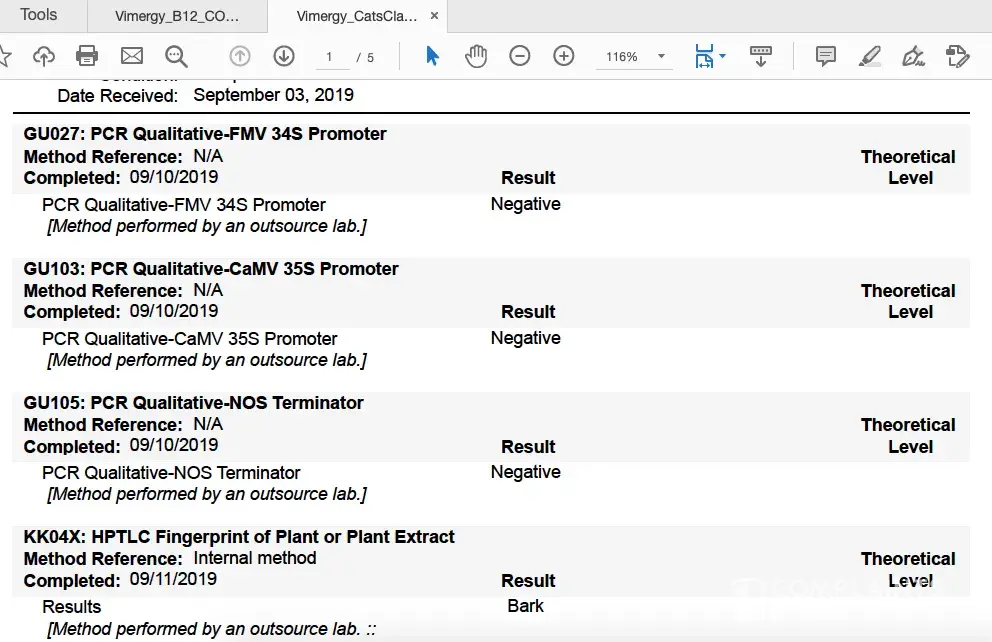Switch to the Tools tab

tap(39, 15)
